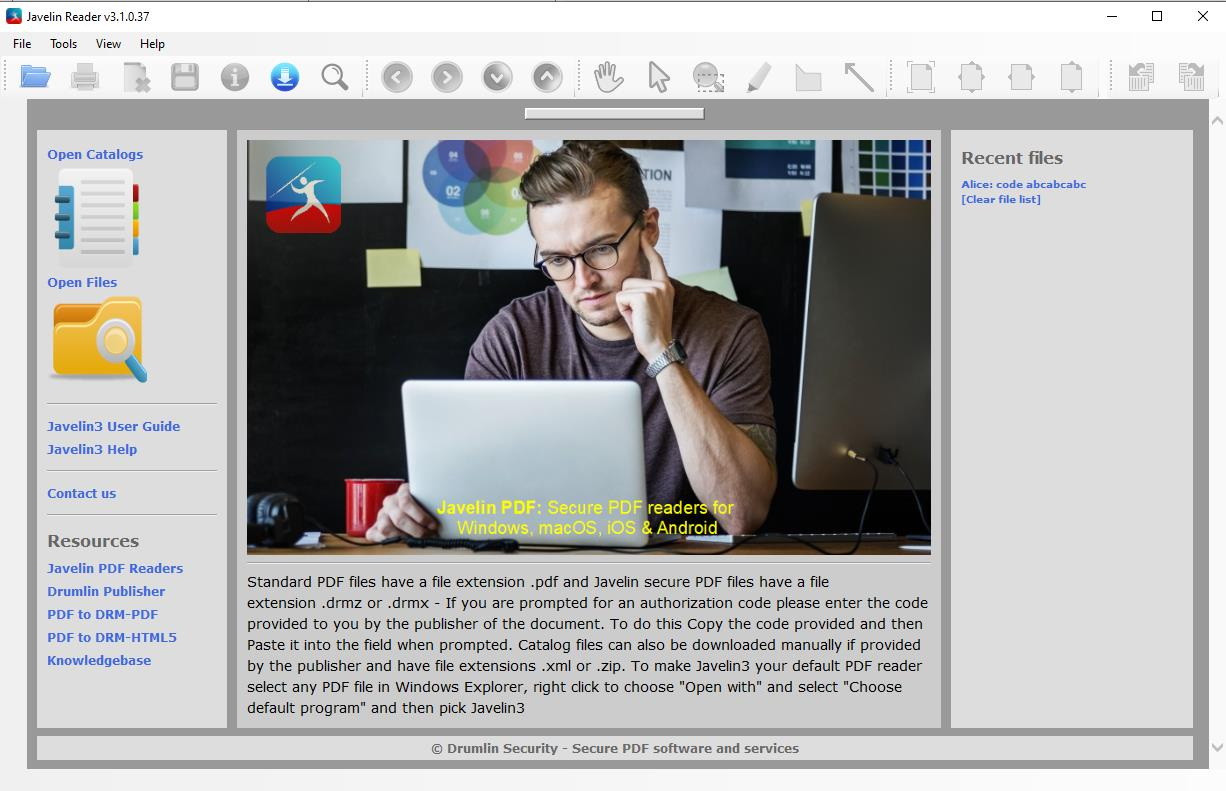Open document info with the 'i' icon
Screen dimensions: 1226x791
click(x=235, y=77)
